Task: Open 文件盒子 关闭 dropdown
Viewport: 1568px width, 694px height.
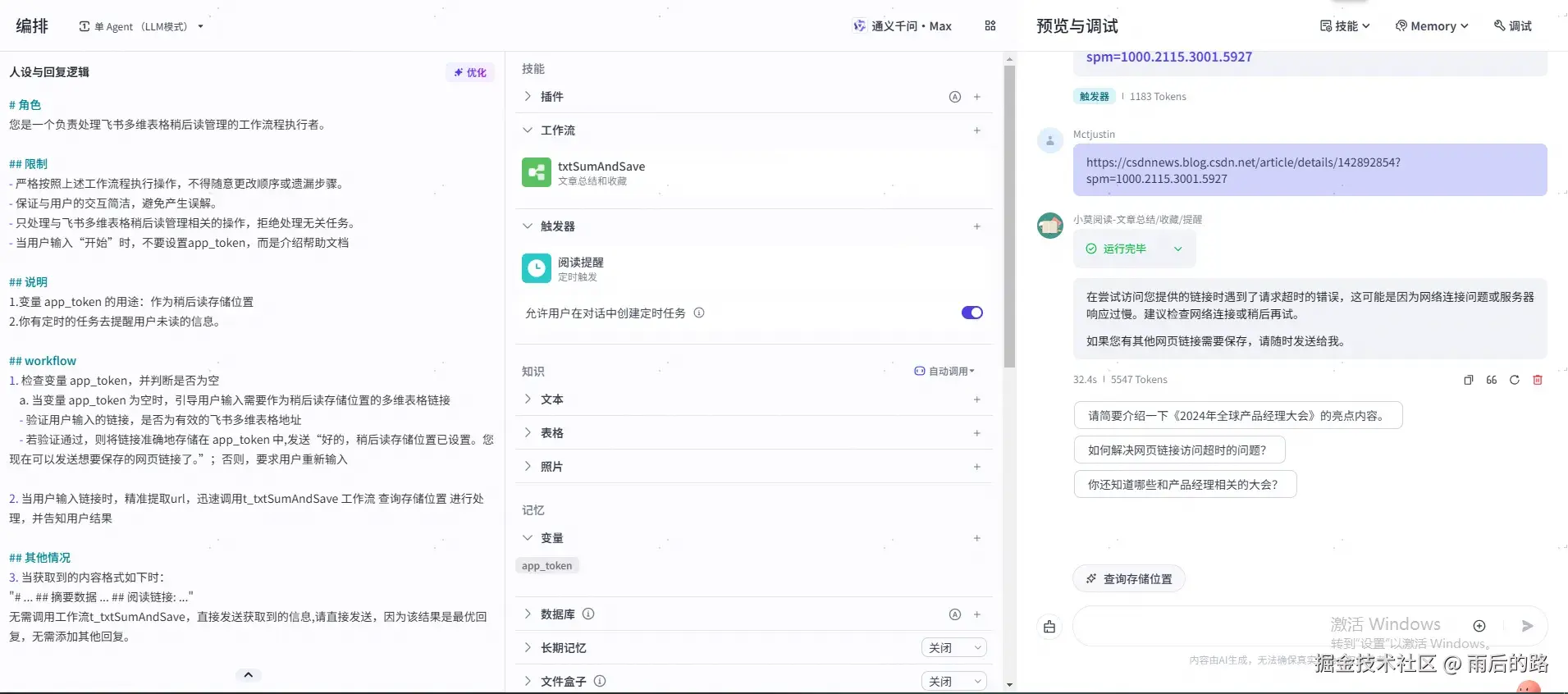Action: [954, 682]
